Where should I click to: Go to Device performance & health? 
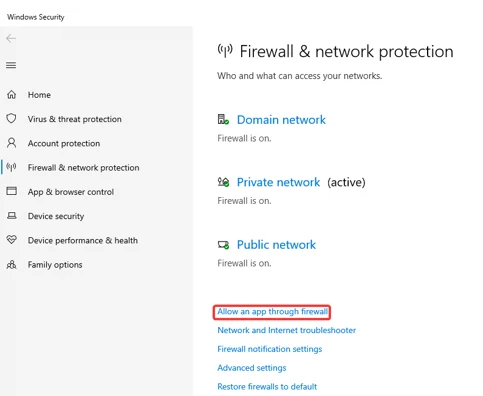click(83, 240)
